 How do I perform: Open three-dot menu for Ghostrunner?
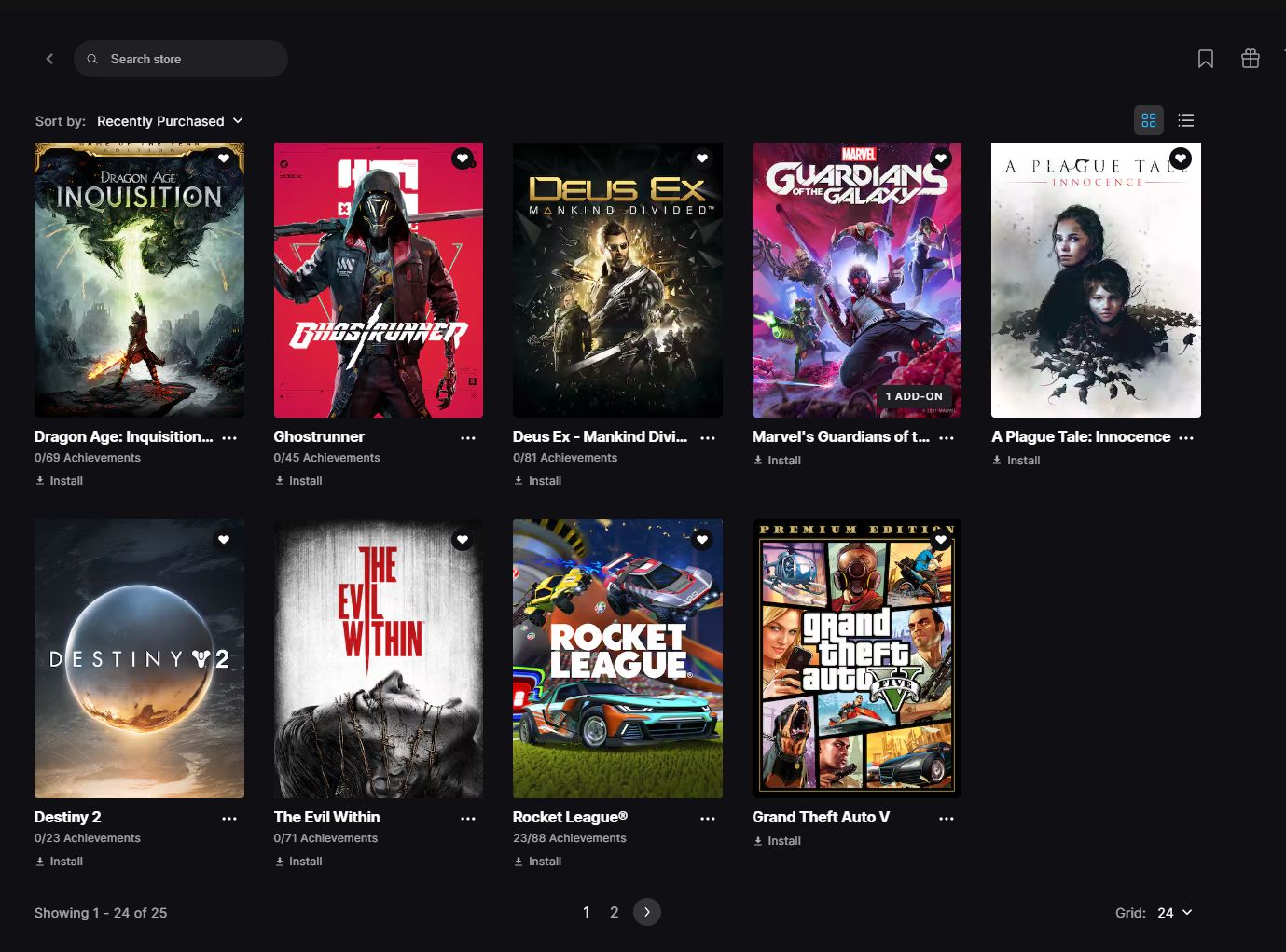coord(468,437)
